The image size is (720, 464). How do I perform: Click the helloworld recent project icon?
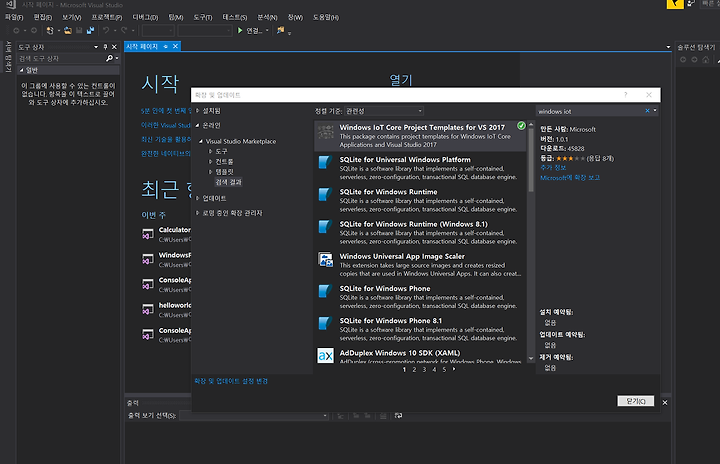148,309
